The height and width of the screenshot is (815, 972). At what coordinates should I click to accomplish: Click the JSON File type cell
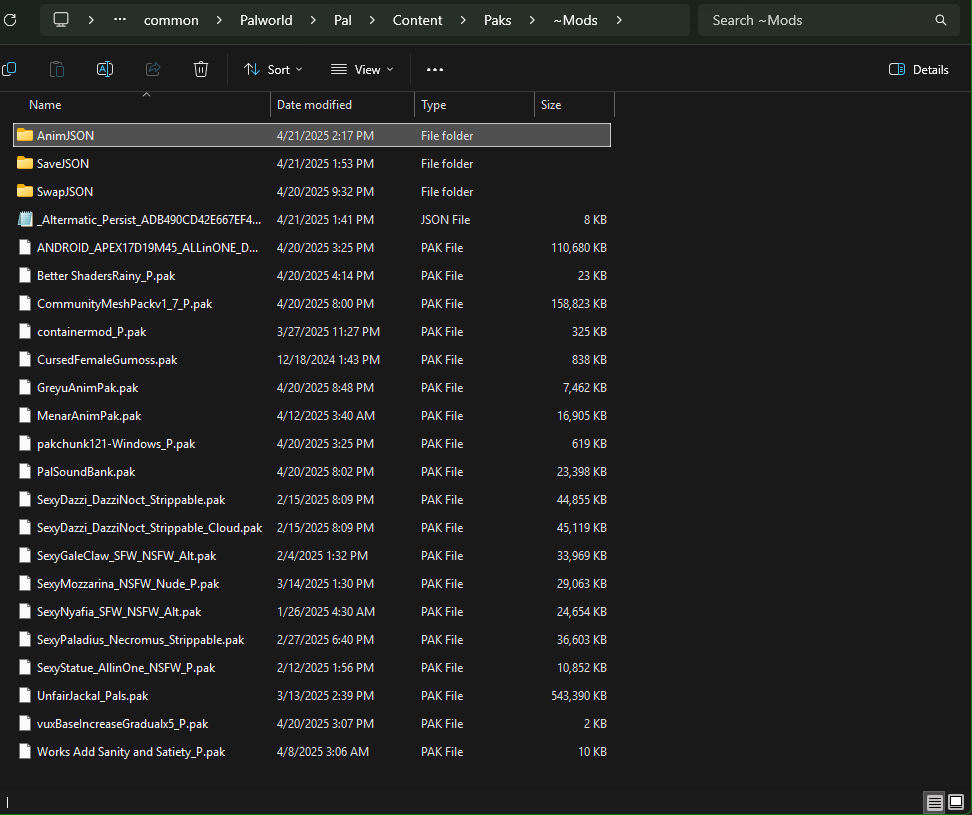pos(446,220)
